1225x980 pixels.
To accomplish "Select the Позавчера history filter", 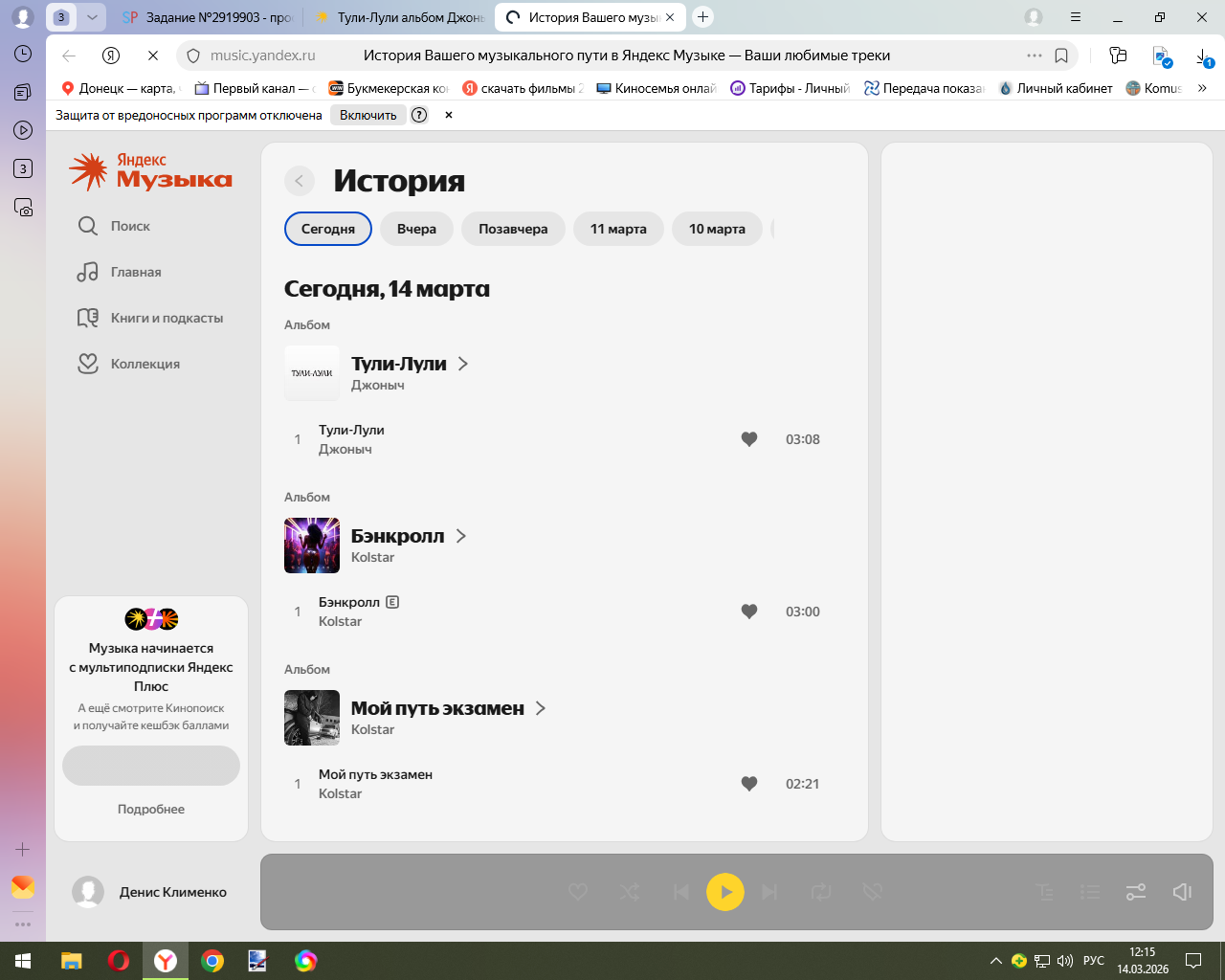I will tap(513, 229).
